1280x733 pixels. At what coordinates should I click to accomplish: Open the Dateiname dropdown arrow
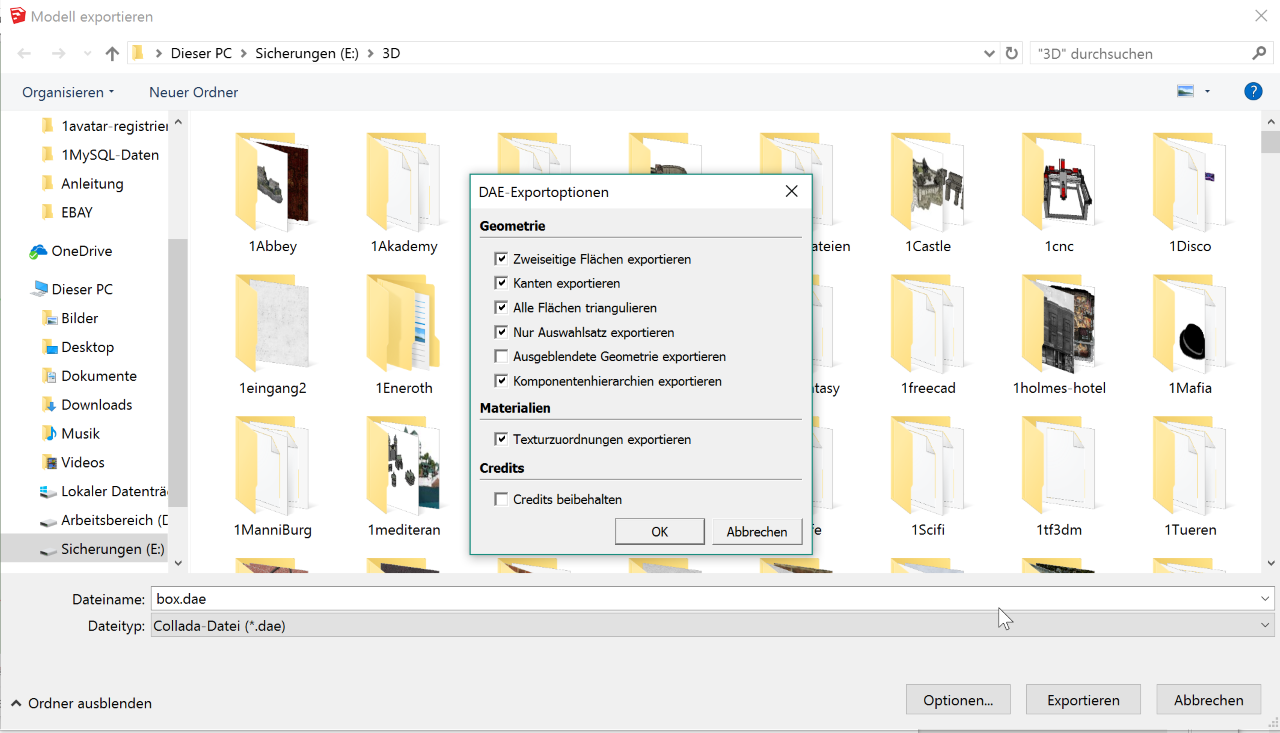(1265, 599)
